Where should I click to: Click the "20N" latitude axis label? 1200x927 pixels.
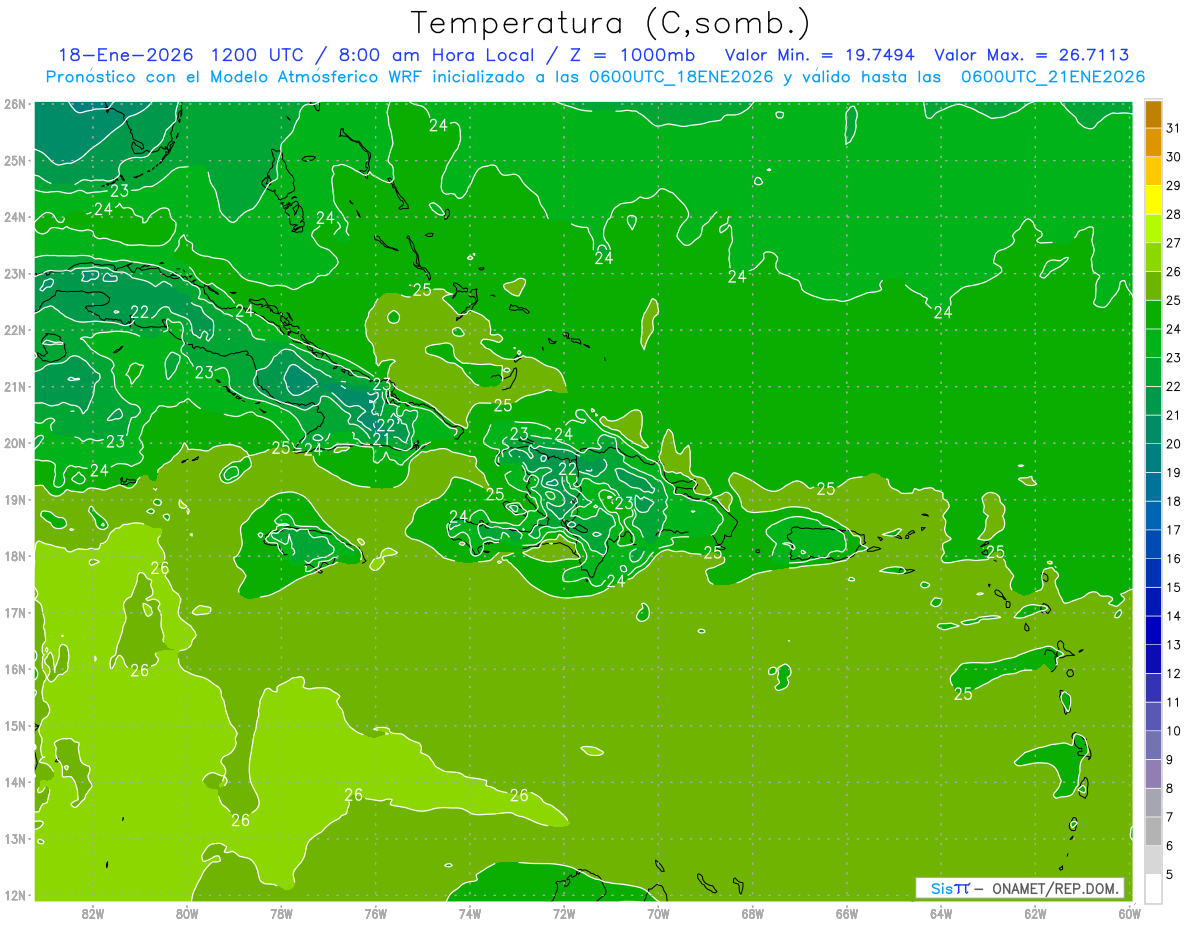(14, 443)
